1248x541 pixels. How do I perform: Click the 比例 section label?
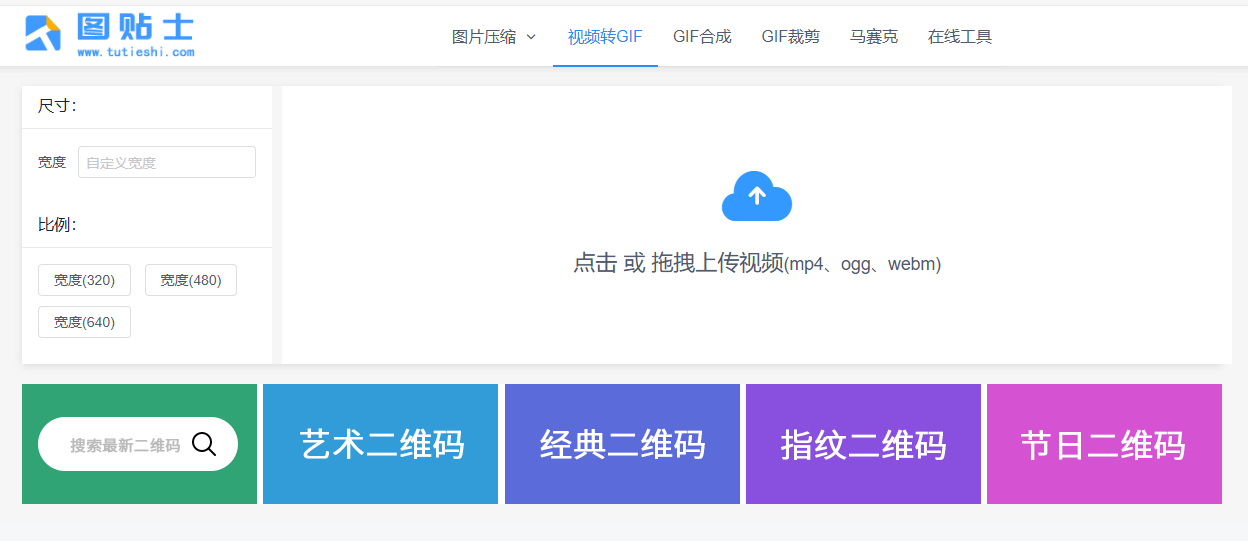57,225
